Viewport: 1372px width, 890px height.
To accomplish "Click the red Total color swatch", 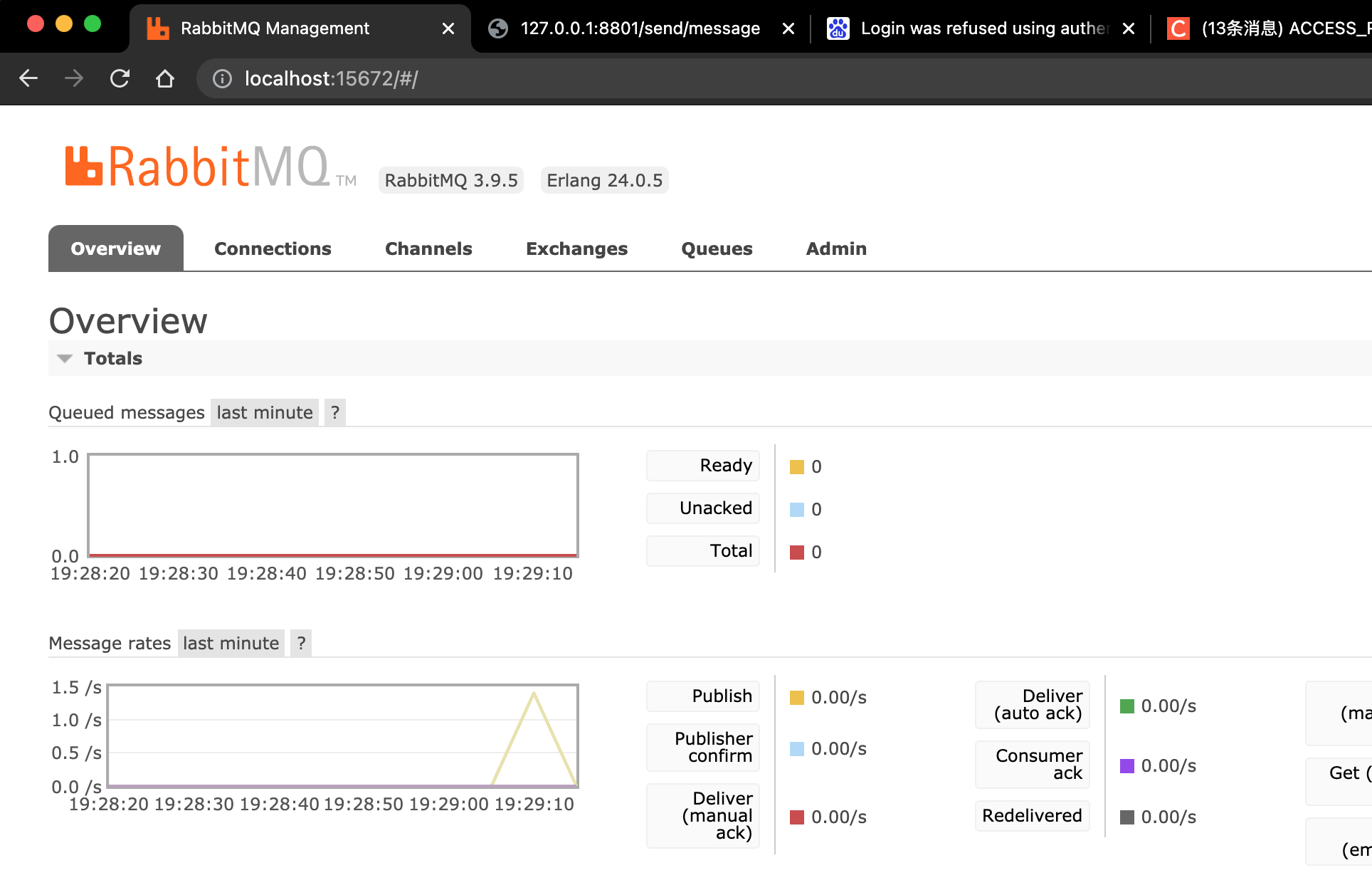I will click(797, 553).
